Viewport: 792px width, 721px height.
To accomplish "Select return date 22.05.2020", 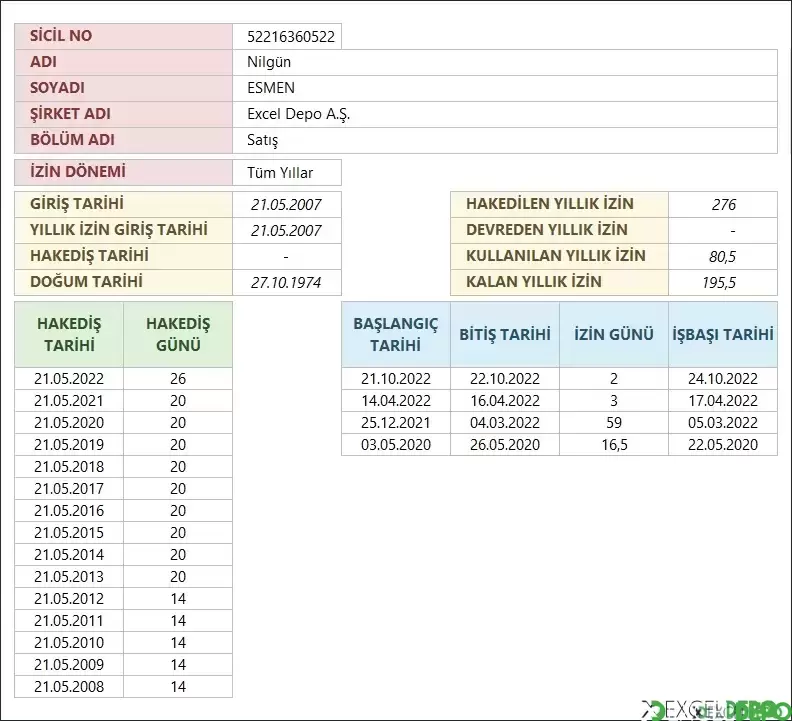I will (723, 445).
